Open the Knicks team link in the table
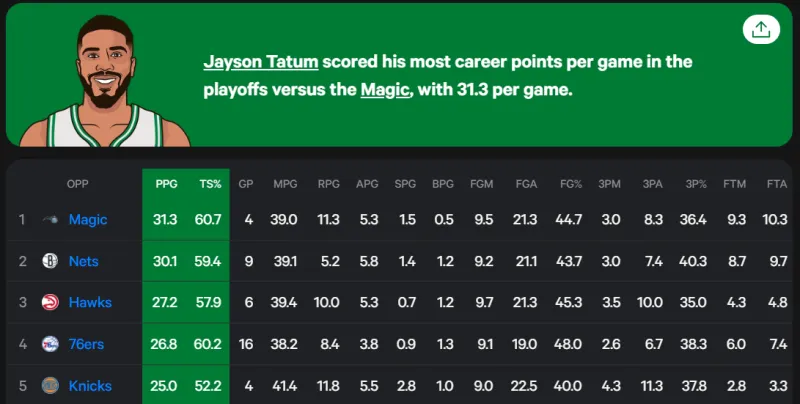Image resolution: width=800 pixels, height=404 pixels. tap(90, 386)
